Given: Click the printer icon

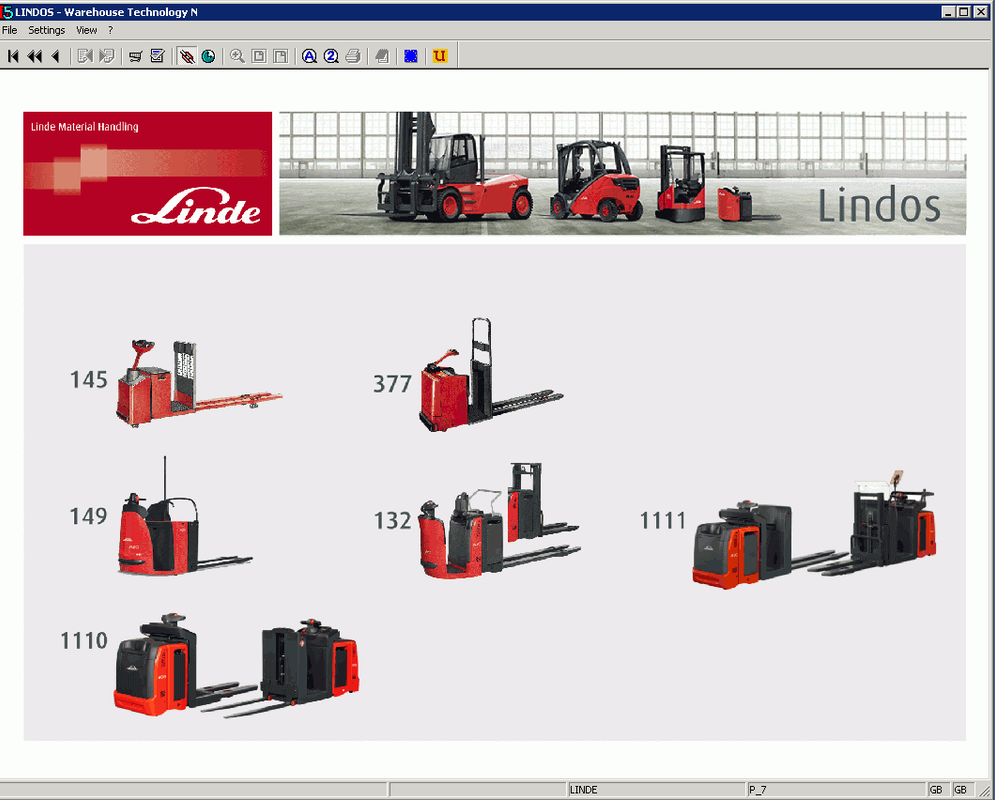Looking at the screenshot, I should pyautogui.click(x=353, y=56).
